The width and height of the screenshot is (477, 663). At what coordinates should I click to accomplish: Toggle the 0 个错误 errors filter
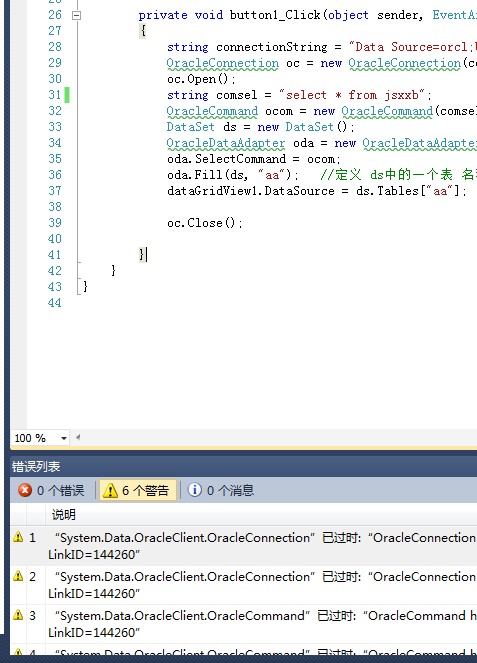tap(51, 490)
